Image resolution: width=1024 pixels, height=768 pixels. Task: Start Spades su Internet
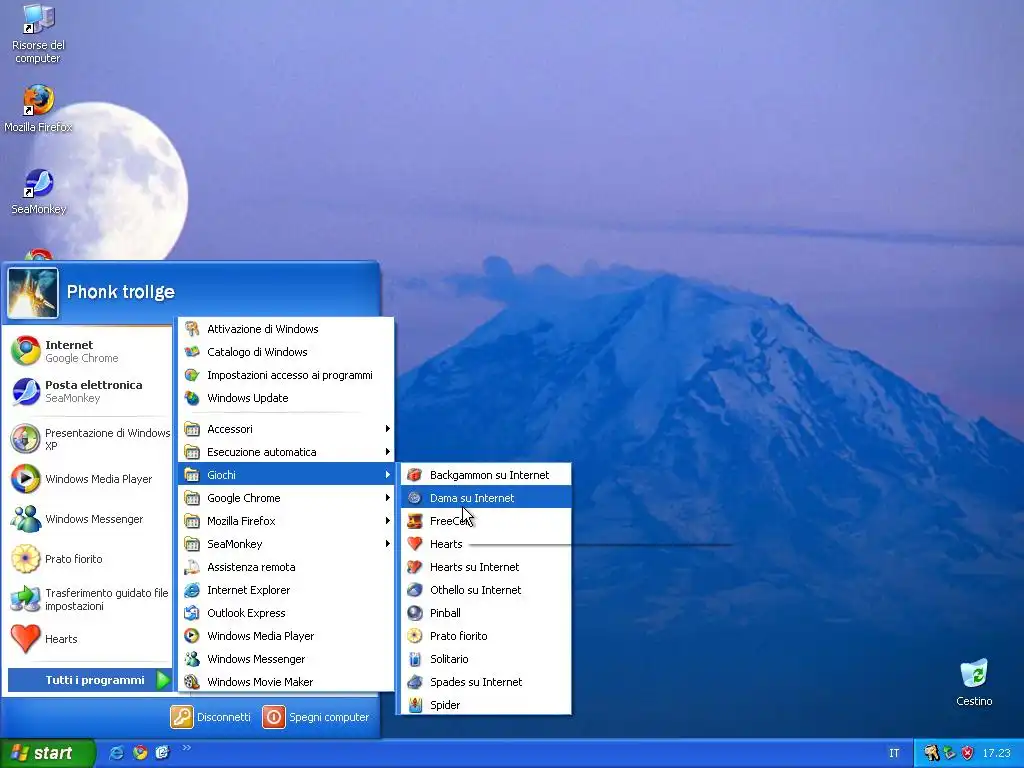(486, 682)
